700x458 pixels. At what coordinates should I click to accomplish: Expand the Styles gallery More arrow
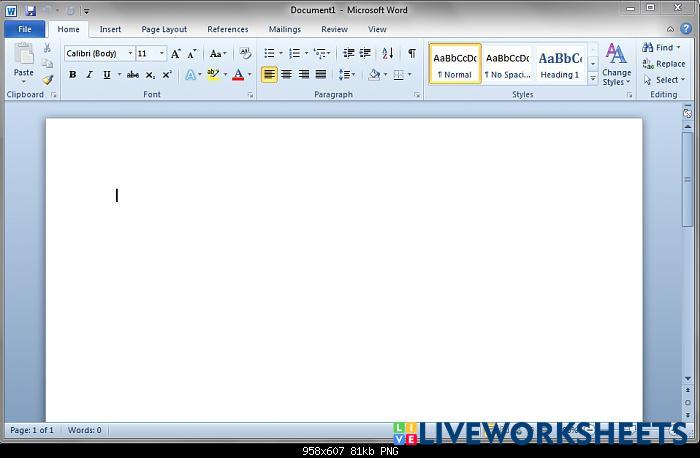tap(593, 78)
